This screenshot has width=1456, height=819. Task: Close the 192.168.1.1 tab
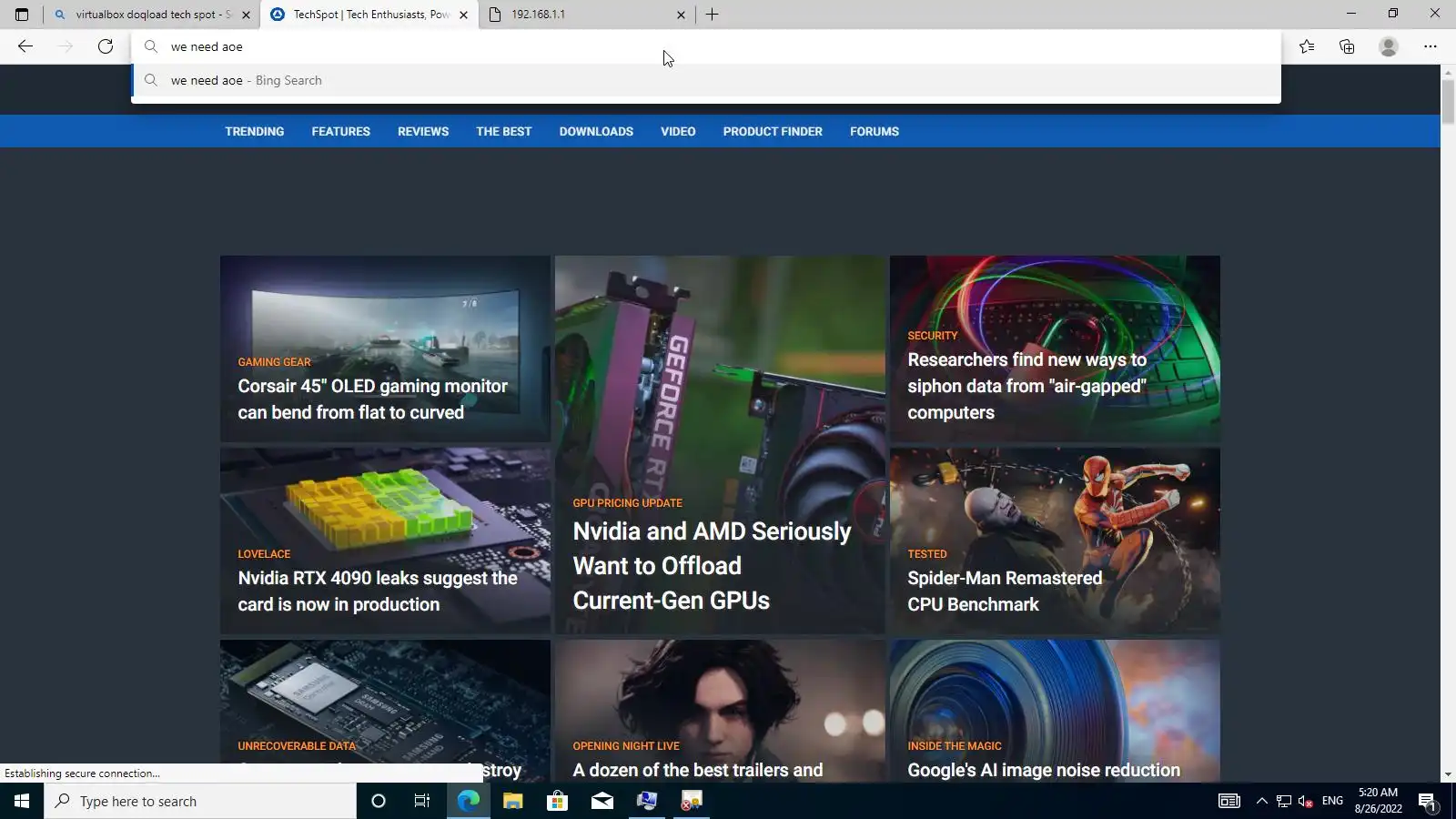[x=681, y=15]
